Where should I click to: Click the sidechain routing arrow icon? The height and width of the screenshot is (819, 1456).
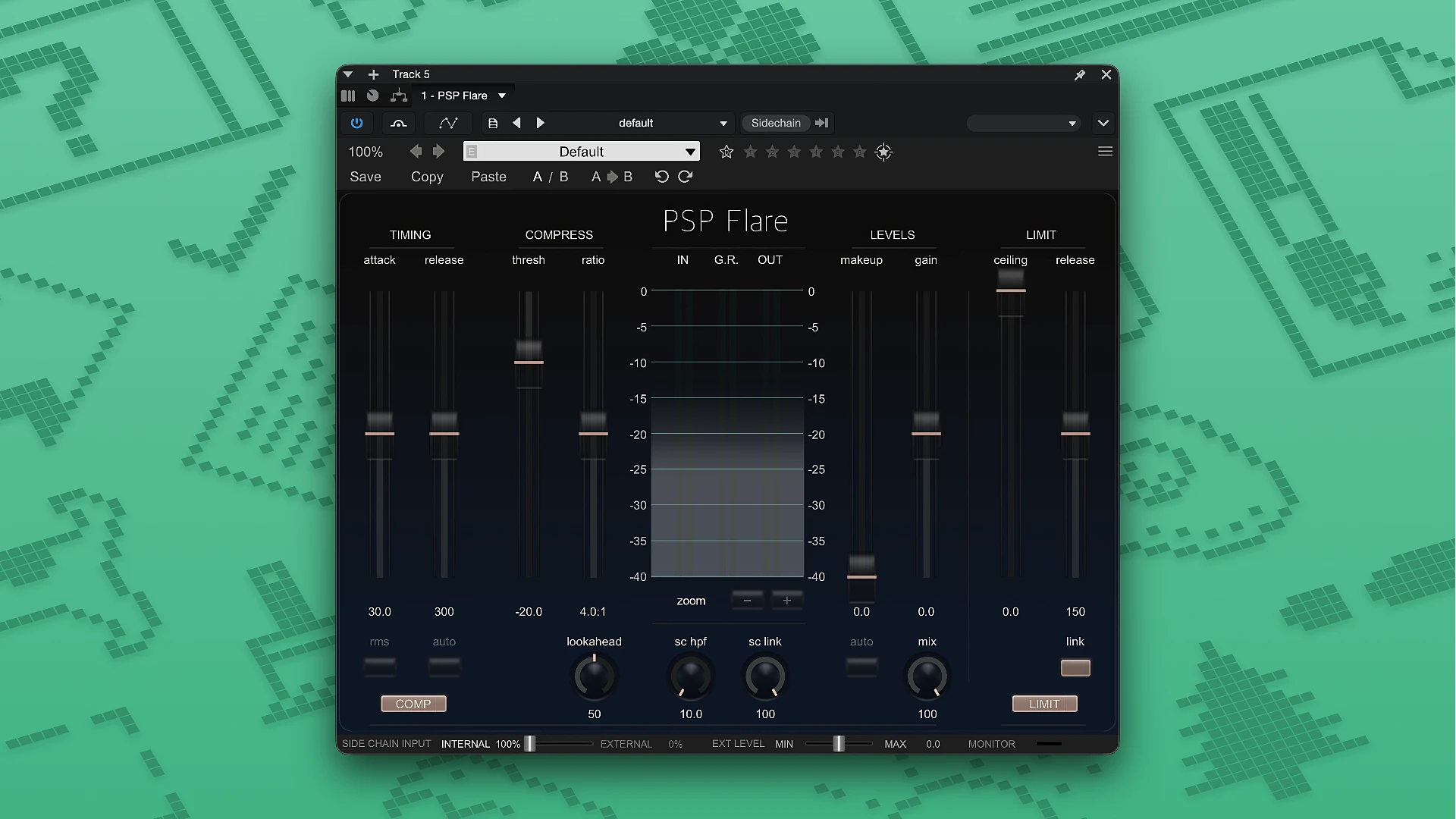pyautogui.click(x=821, y=123)
